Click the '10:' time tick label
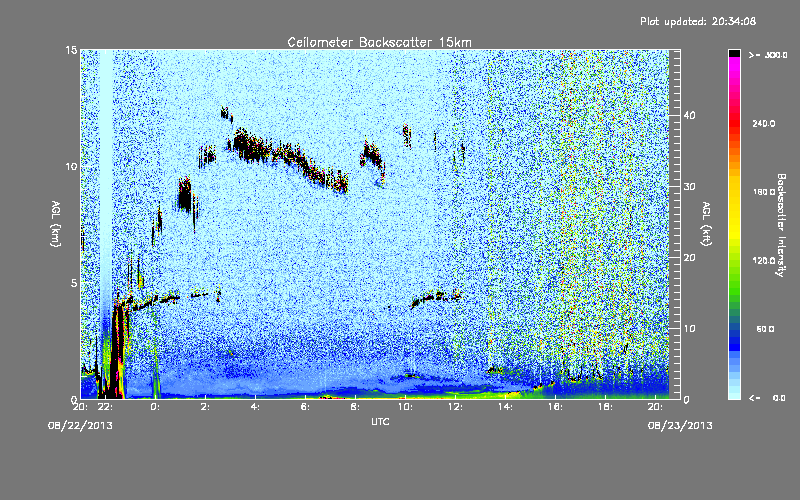Viewport: 800px width, 500px height. [405, 407]
